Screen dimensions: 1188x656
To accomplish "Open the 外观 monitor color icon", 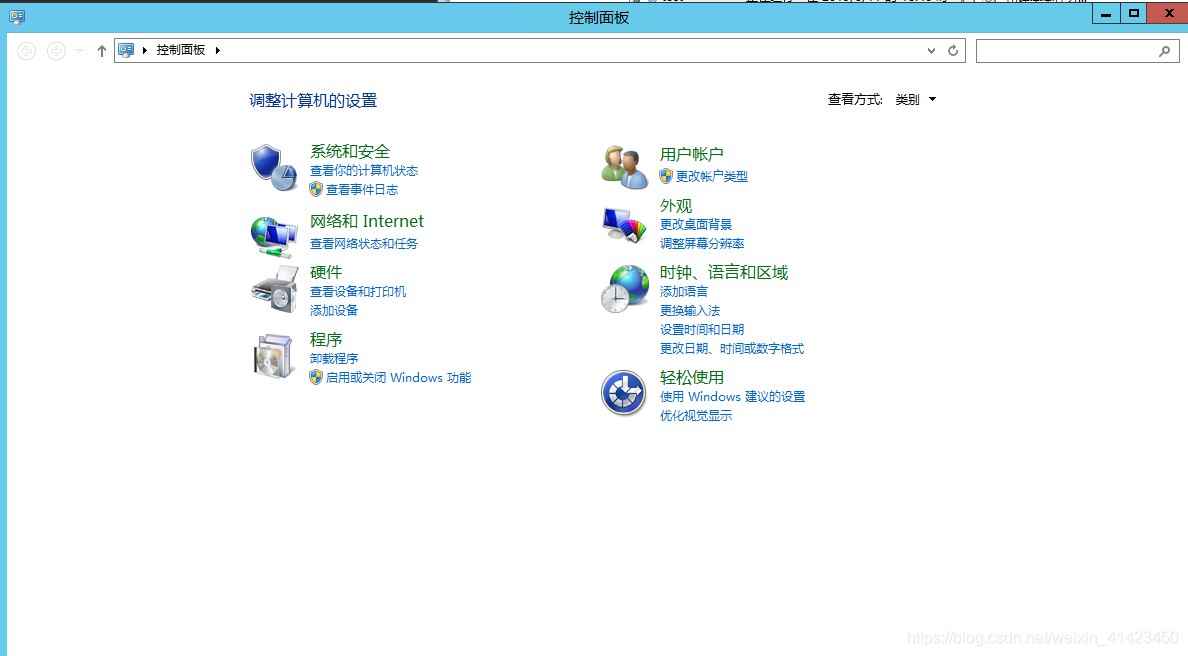I will tap(624, 225).
